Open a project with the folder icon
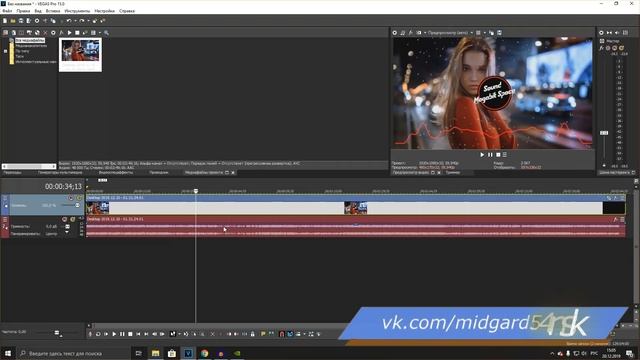This screenshot has height=360, width=640. [x=13, y=21]
